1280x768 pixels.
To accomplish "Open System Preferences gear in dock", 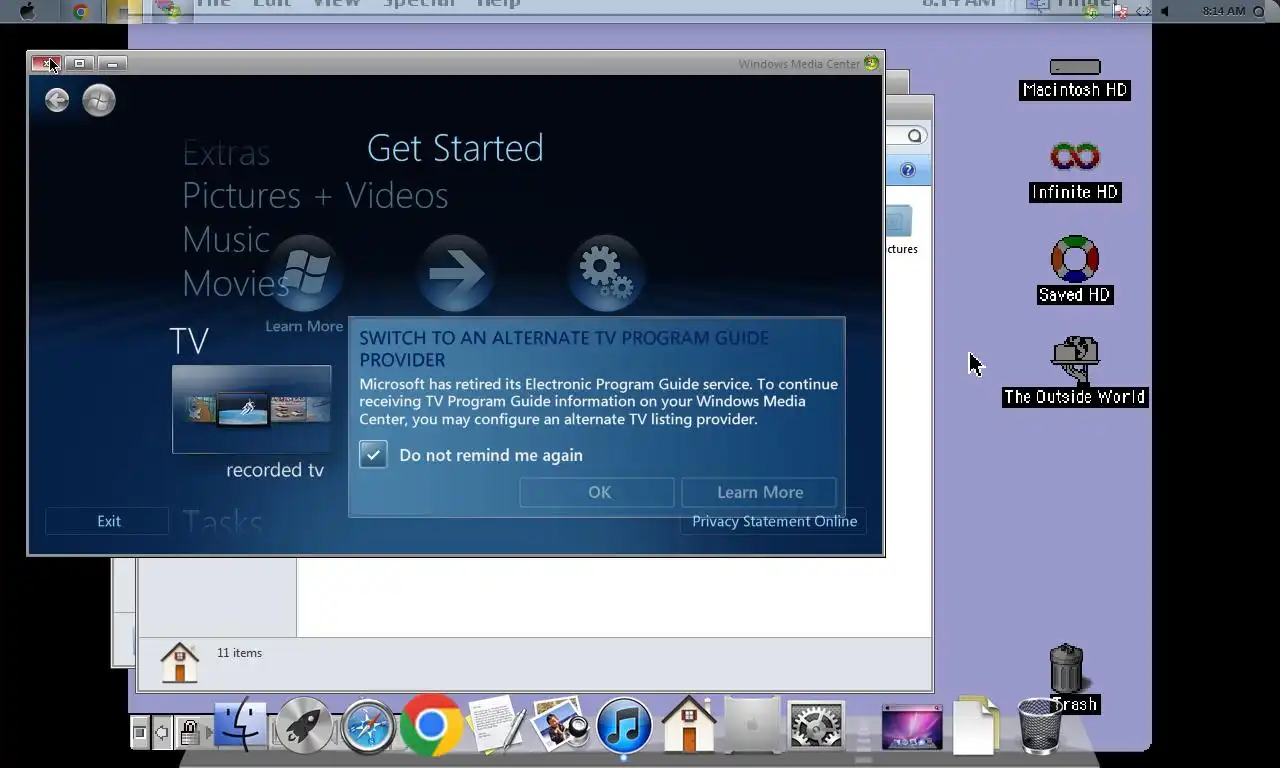I will 816,725.
